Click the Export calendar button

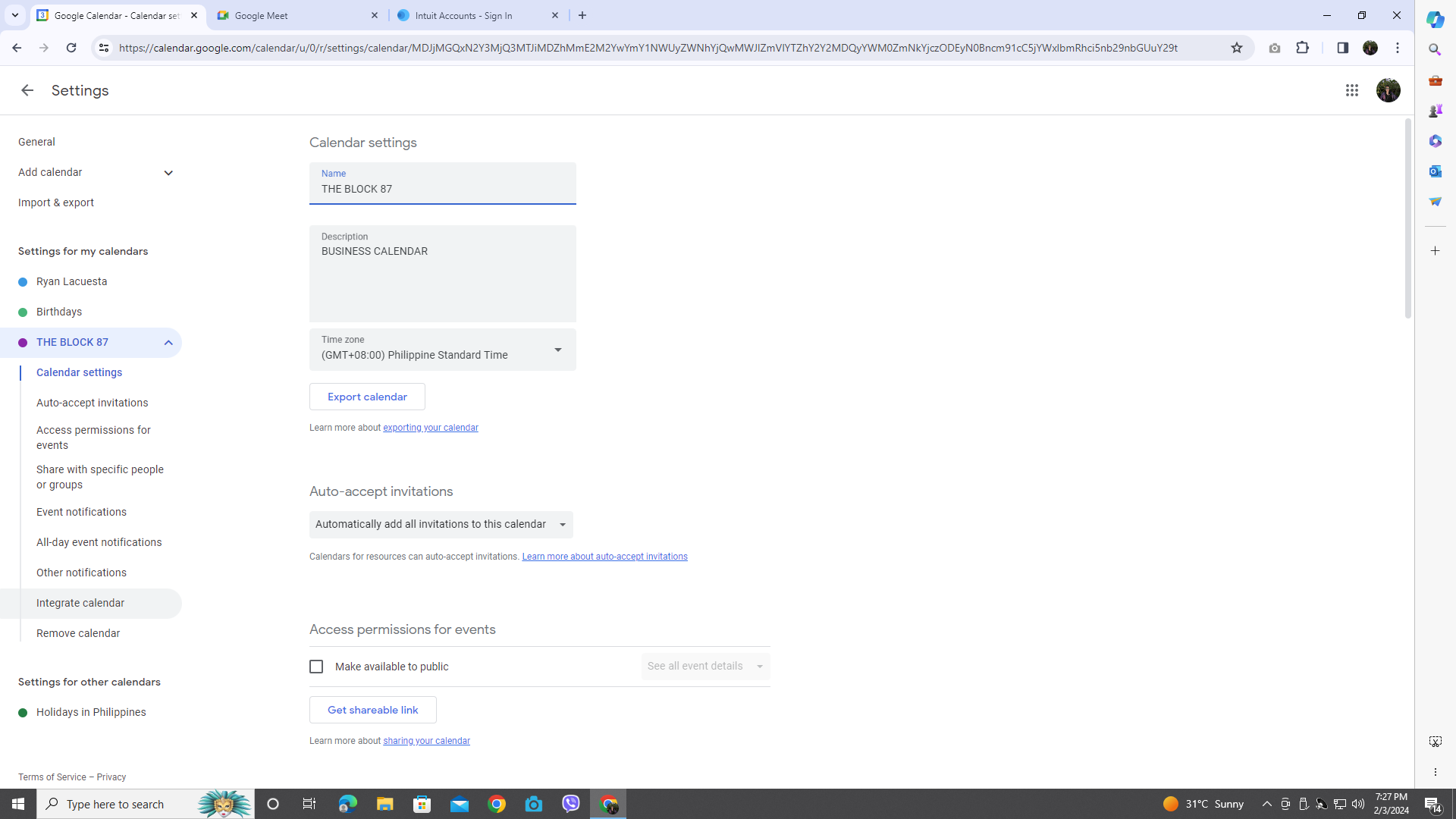[367, 397]
